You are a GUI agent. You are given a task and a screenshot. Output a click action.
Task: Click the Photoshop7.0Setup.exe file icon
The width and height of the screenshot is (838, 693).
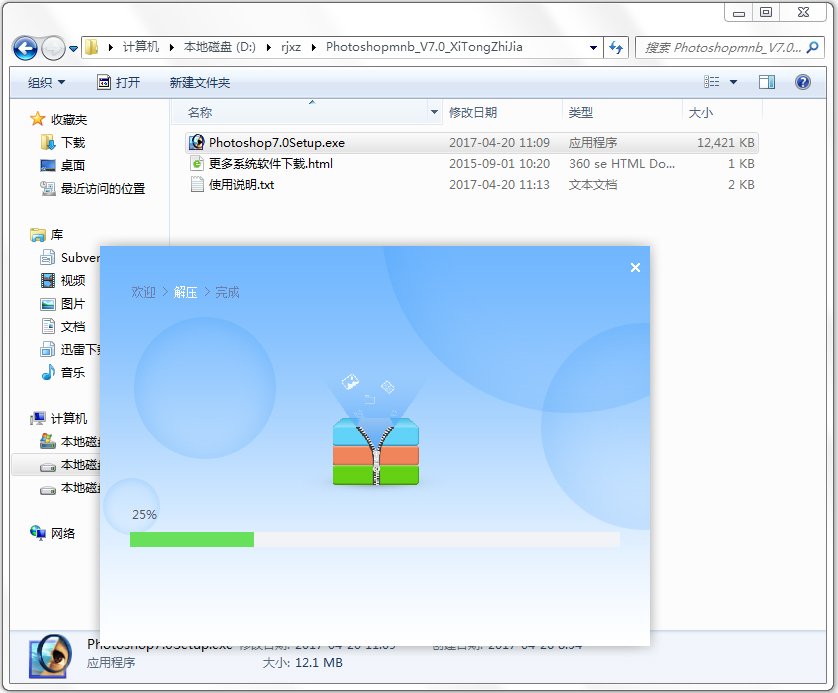(197, 142)
